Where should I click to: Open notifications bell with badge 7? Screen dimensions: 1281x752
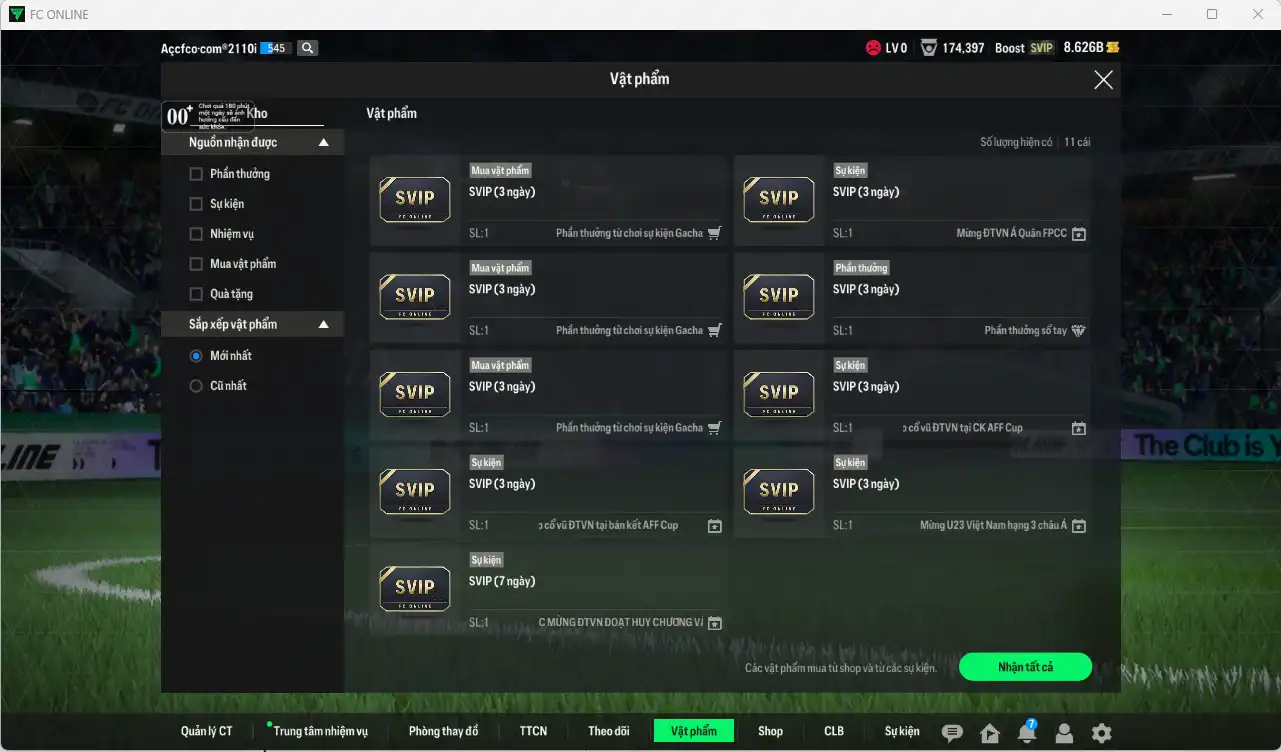(x=1027, y=732)
